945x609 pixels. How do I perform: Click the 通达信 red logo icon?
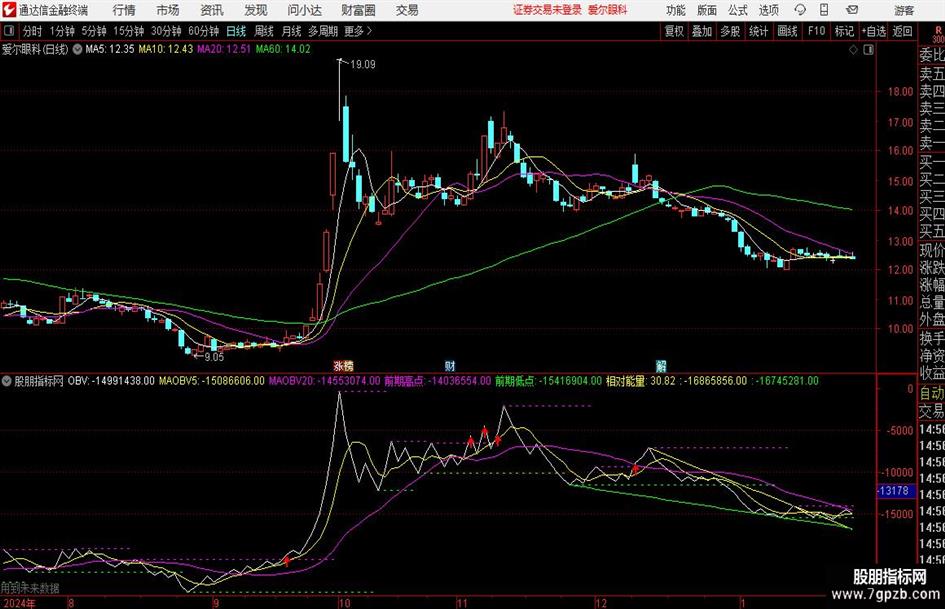(x=9, y=10)
